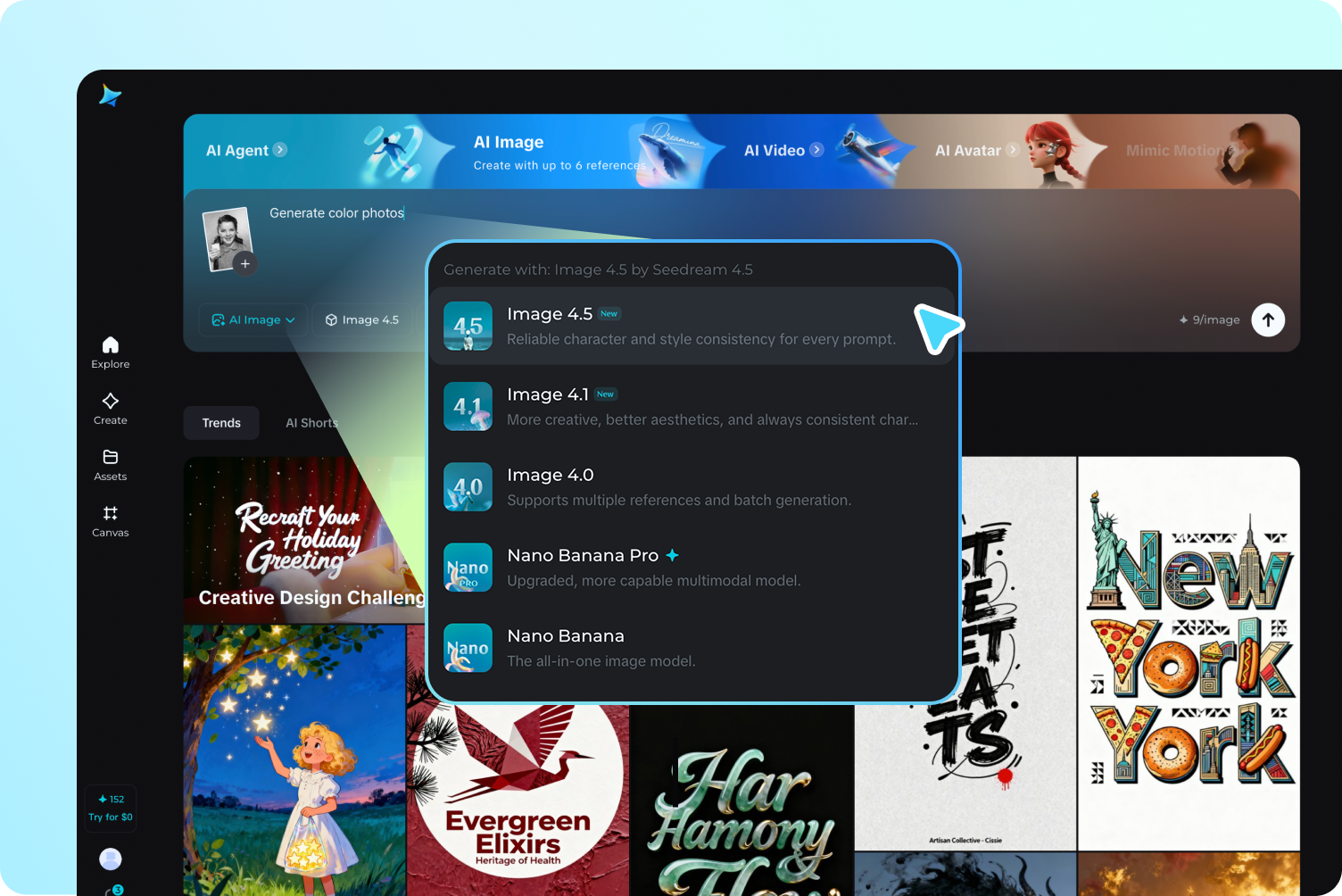Viewport: 1342px width, 896px height.
Task: Click the New badge next to Image 4.5
Action: [x=609, y=313]
